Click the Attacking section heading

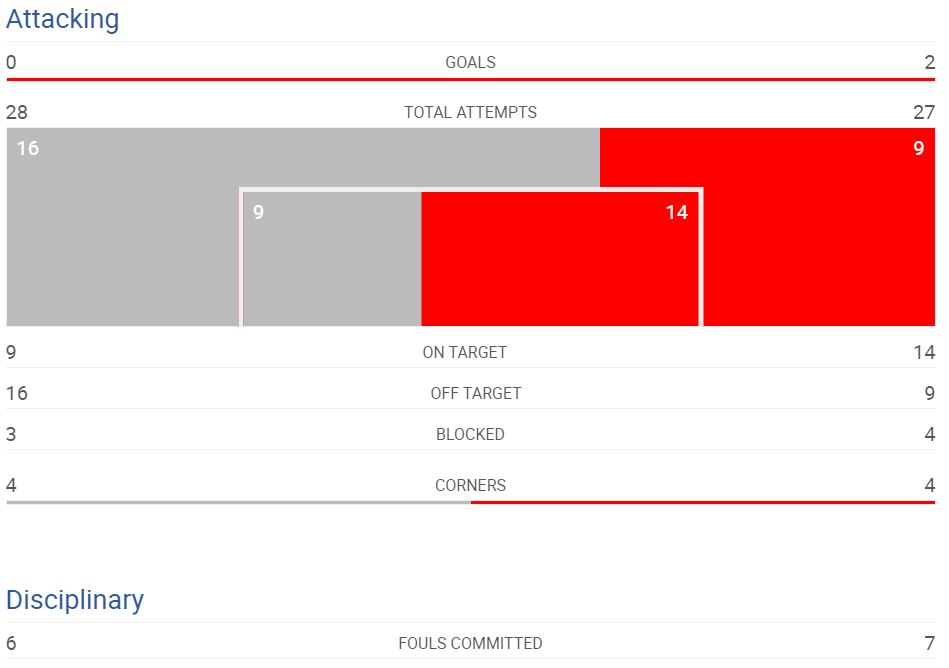click(62, 19)
